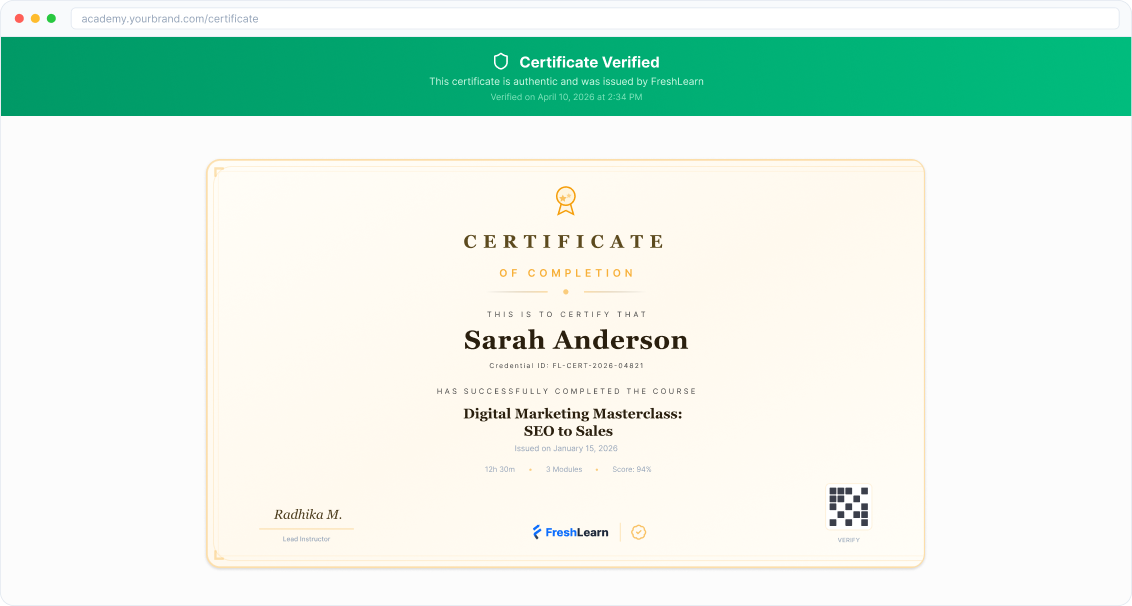
Task: Select the Credential ID FL-CERT-2026-04821 text
Action: point(566,365)
